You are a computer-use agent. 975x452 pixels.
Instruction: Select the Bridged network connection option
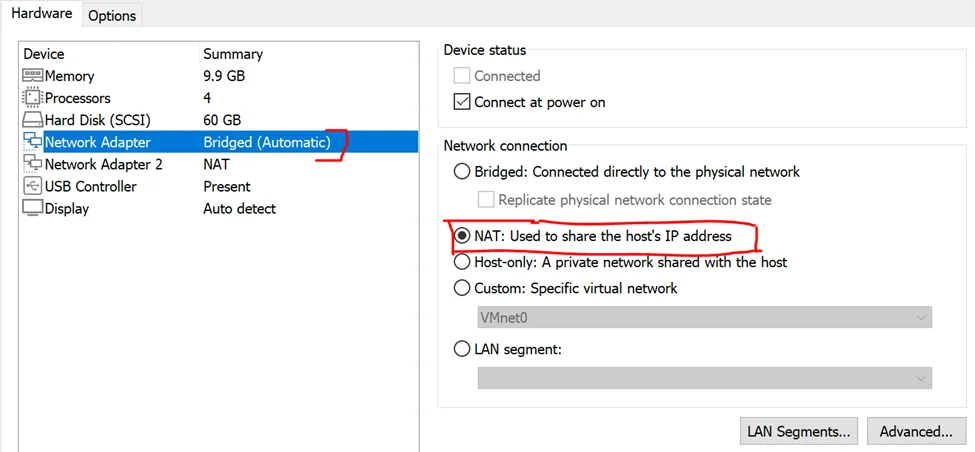461,171
